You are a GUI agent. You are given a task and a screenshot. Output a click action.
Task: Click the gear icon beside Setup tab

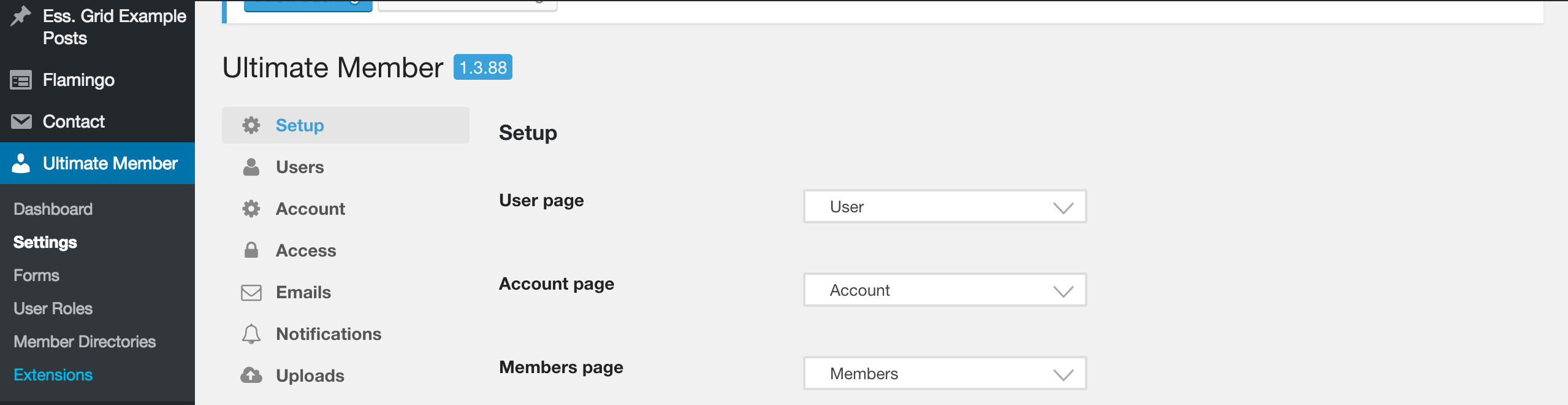tap(251, 125)
